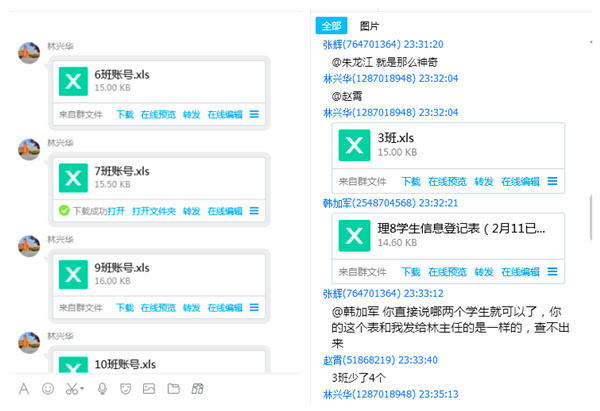The width and height of the screenshot is (600, 411).
Task: Forward 7班账号.xls
Action: (x=191, y=211)
